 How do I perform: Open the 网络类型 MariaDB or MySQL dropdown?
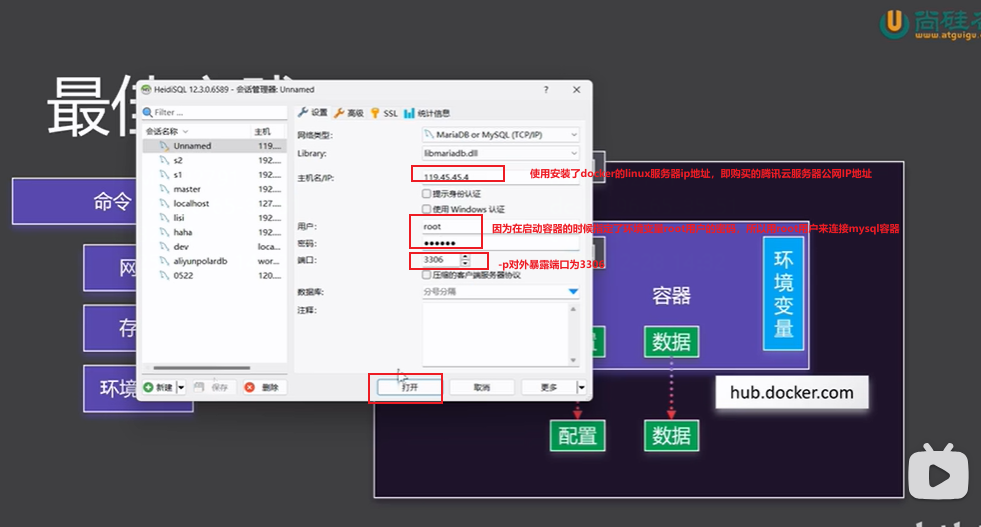tap(501, 135)
